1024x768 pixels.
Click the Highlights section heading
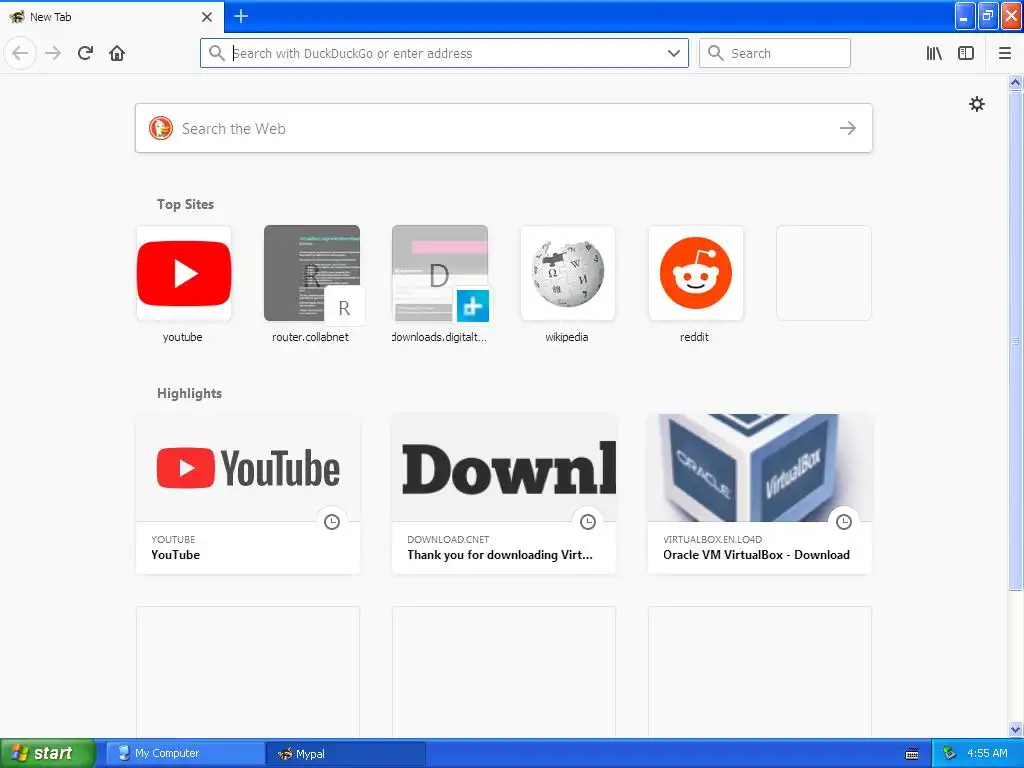pos(189,393)
